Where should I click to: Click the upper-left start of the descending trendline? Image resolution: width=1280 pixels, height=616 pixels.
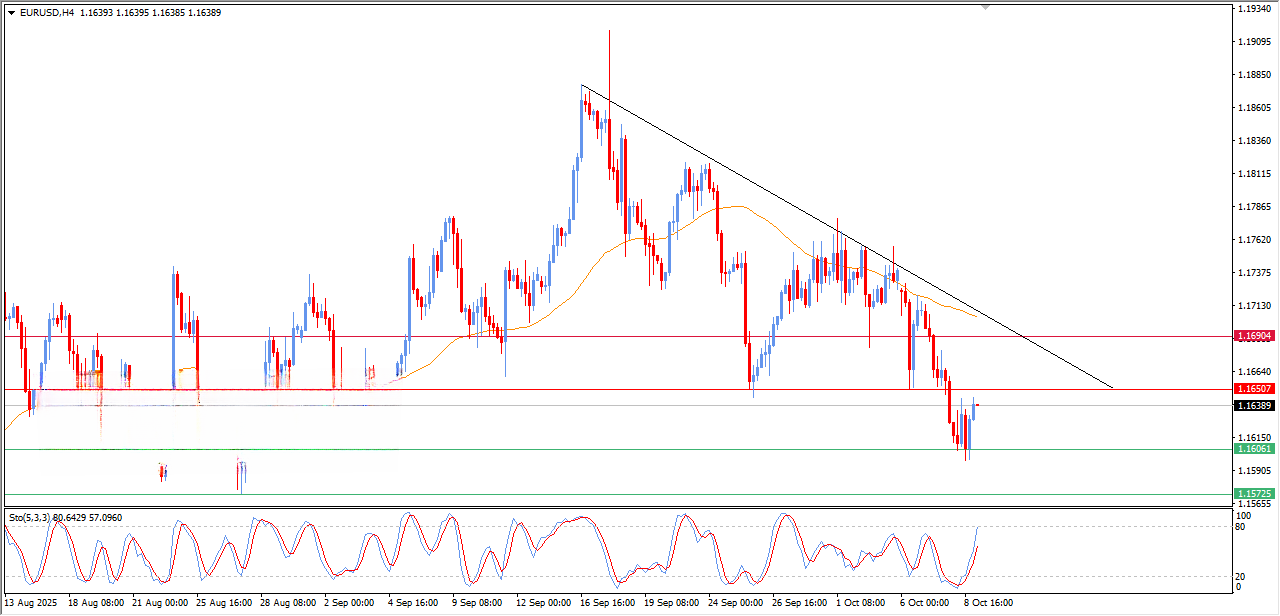[x=582, y=86]
